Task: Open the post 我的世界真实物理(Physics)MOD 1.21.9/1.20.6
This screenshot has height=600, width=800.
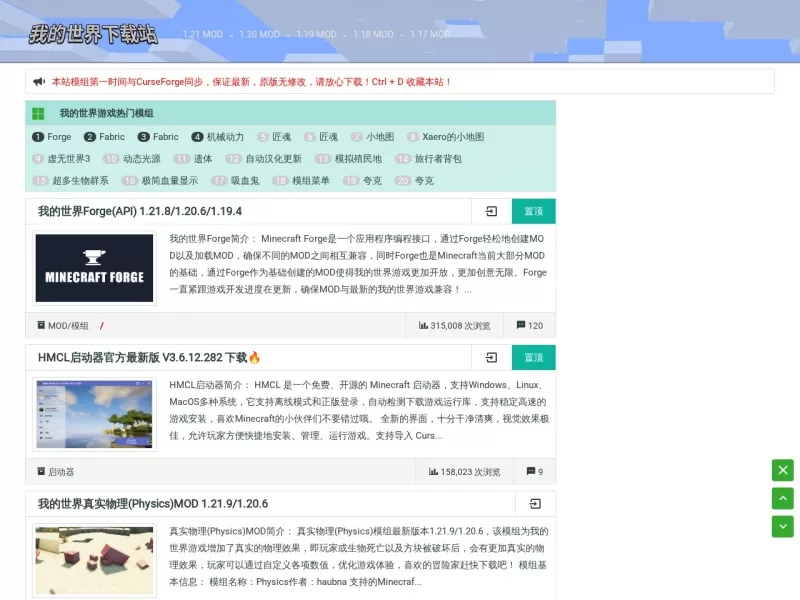Action: pyautogui.click(x=153, y=504)
